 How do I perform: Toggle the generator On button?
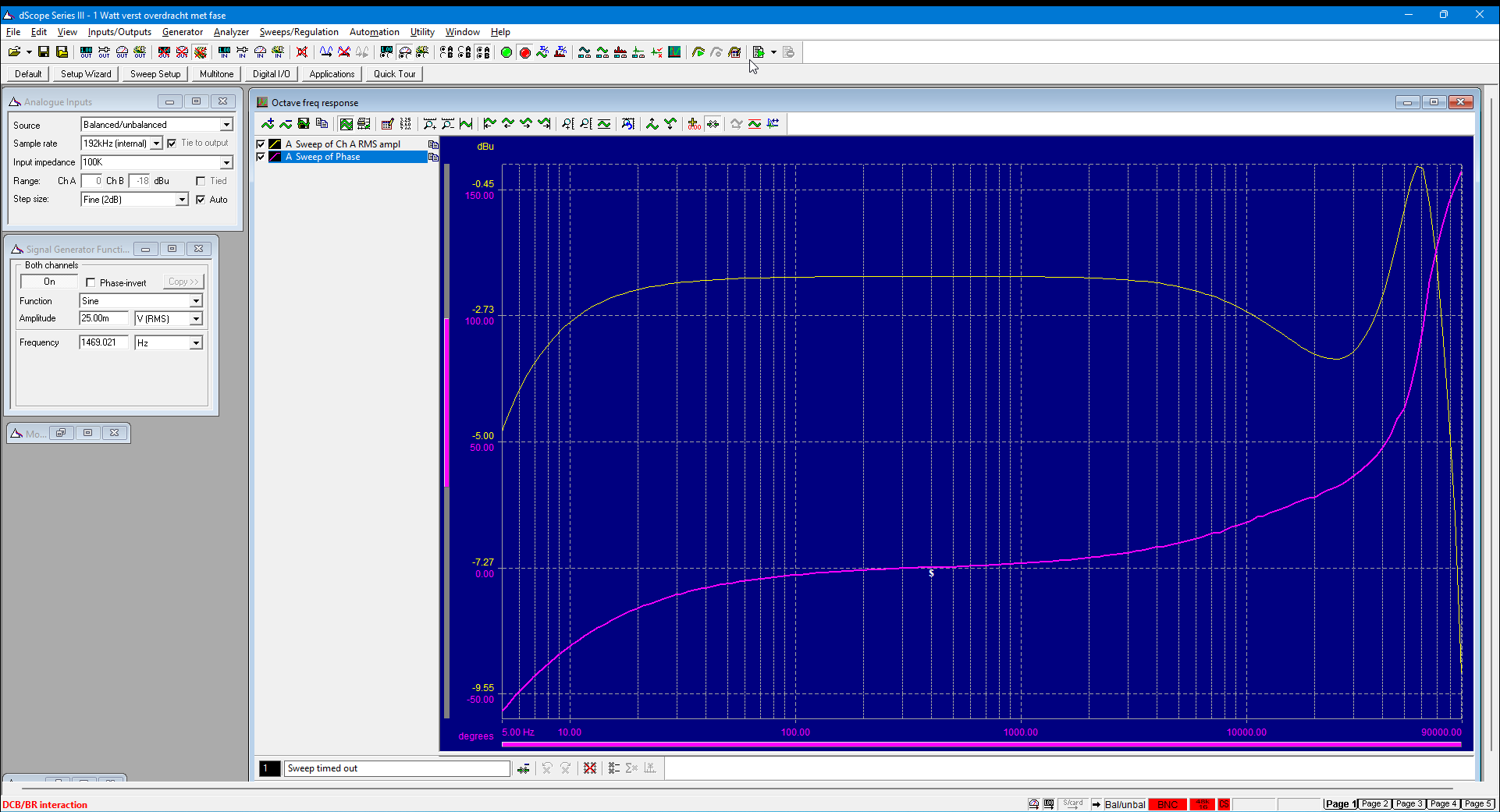49,282
